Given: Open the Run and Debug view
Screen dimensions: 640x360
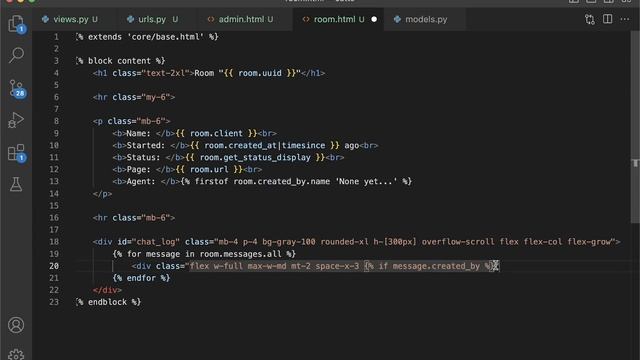Looking at the screenshot, I should point(16,120).
